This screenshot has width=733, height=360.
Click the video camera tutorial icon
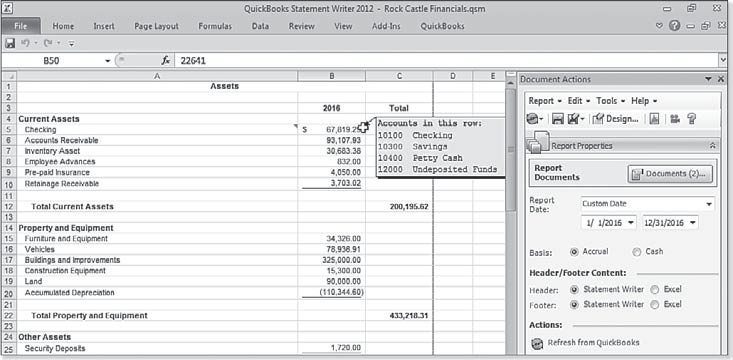(x=675, y=119)
